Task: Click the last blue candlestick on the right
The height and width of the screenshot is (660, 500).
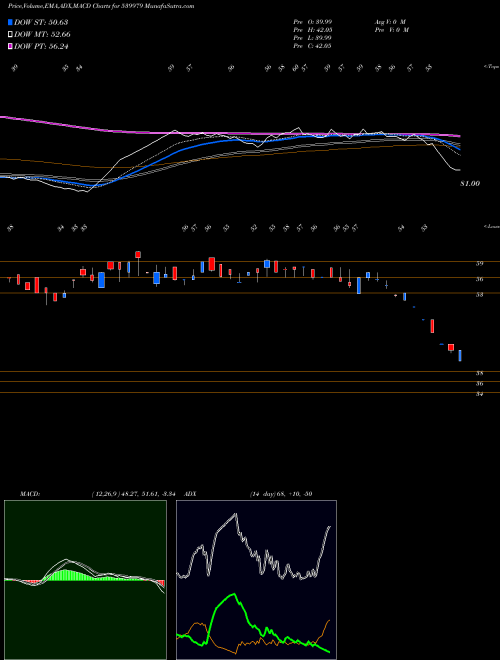Action: click(x=460, y=355)
